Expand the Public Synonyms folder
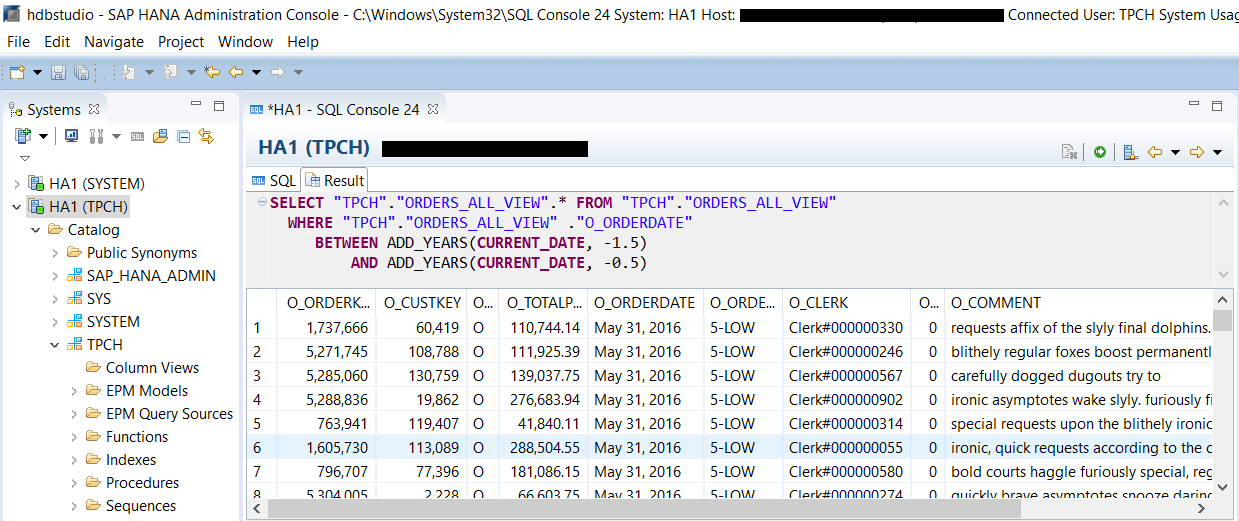1239x521 pixels. tap(55, 253)
